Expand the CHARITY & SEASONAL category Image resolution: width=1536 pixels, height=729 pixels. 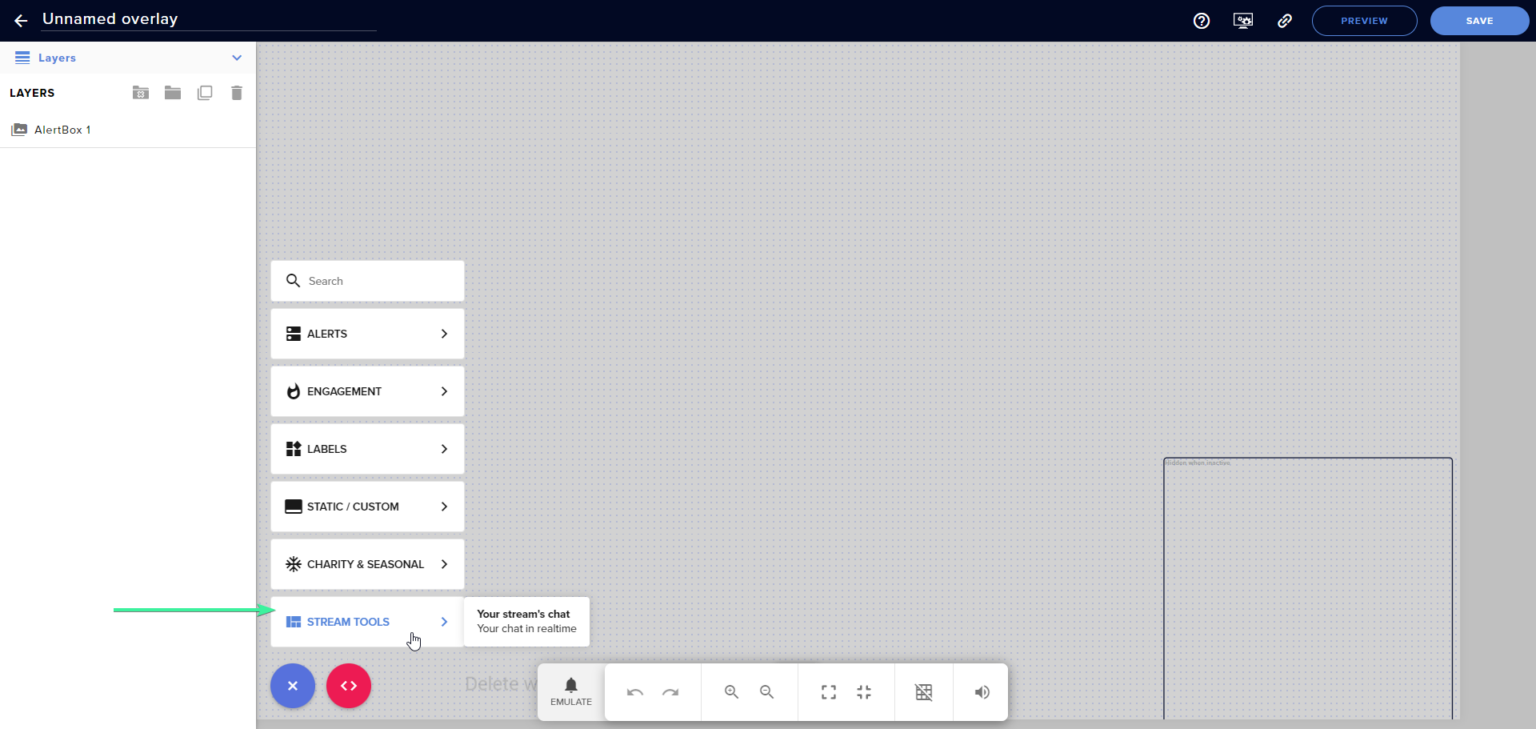tap(367, 563)
